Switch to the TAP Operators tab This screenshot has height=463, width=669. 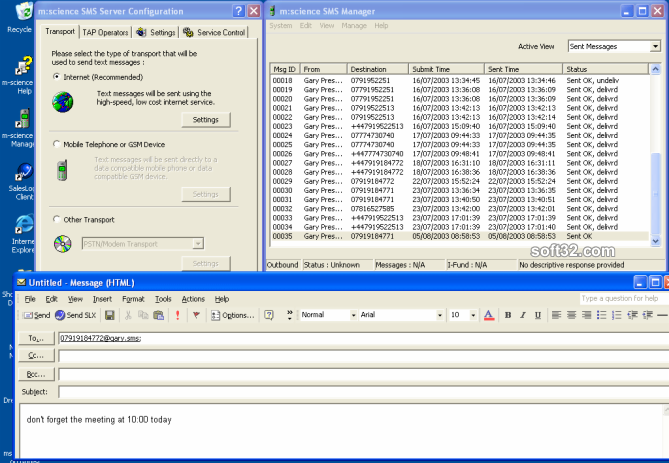pyautogui.click(x=105, y=32)
